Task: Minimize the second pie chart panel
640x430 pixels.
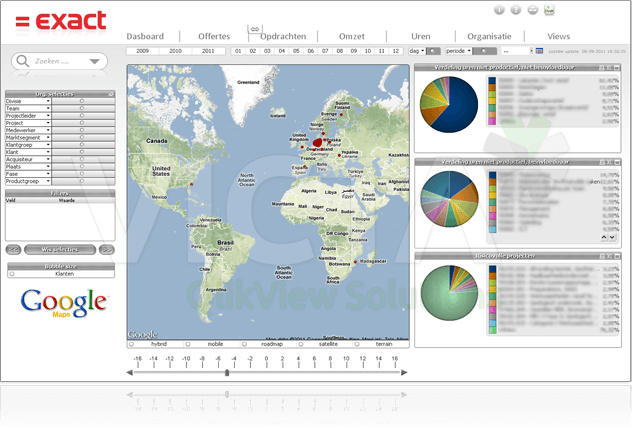Action: [x=617, y=162]
